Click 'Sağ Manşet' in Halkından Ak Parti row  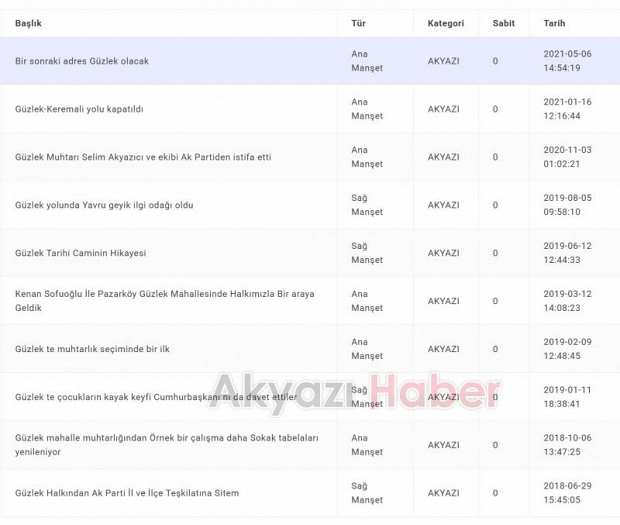[367, 493]
